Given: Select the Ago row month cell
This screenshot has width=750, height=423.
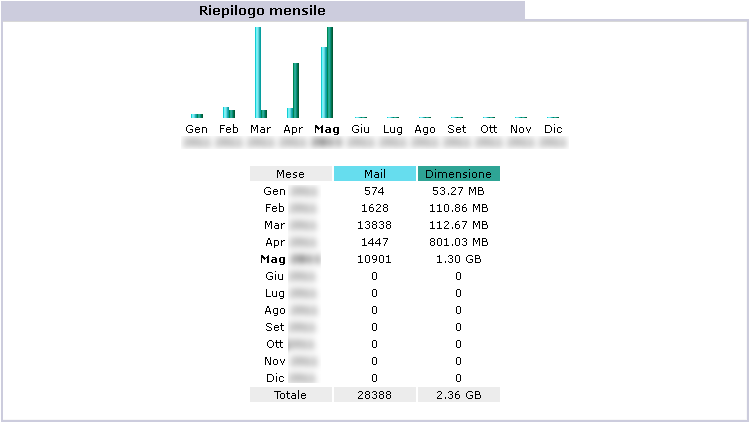Looking at the screenshot, I should 290,310.
